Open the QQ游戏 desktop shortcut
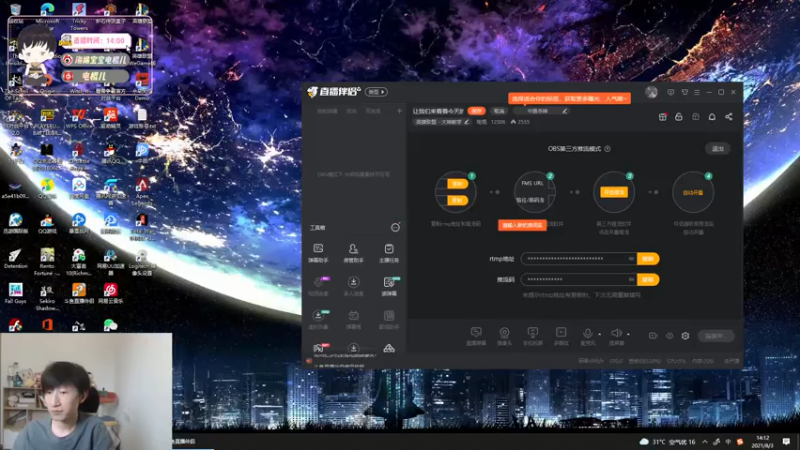 click(x=47, y=223)
